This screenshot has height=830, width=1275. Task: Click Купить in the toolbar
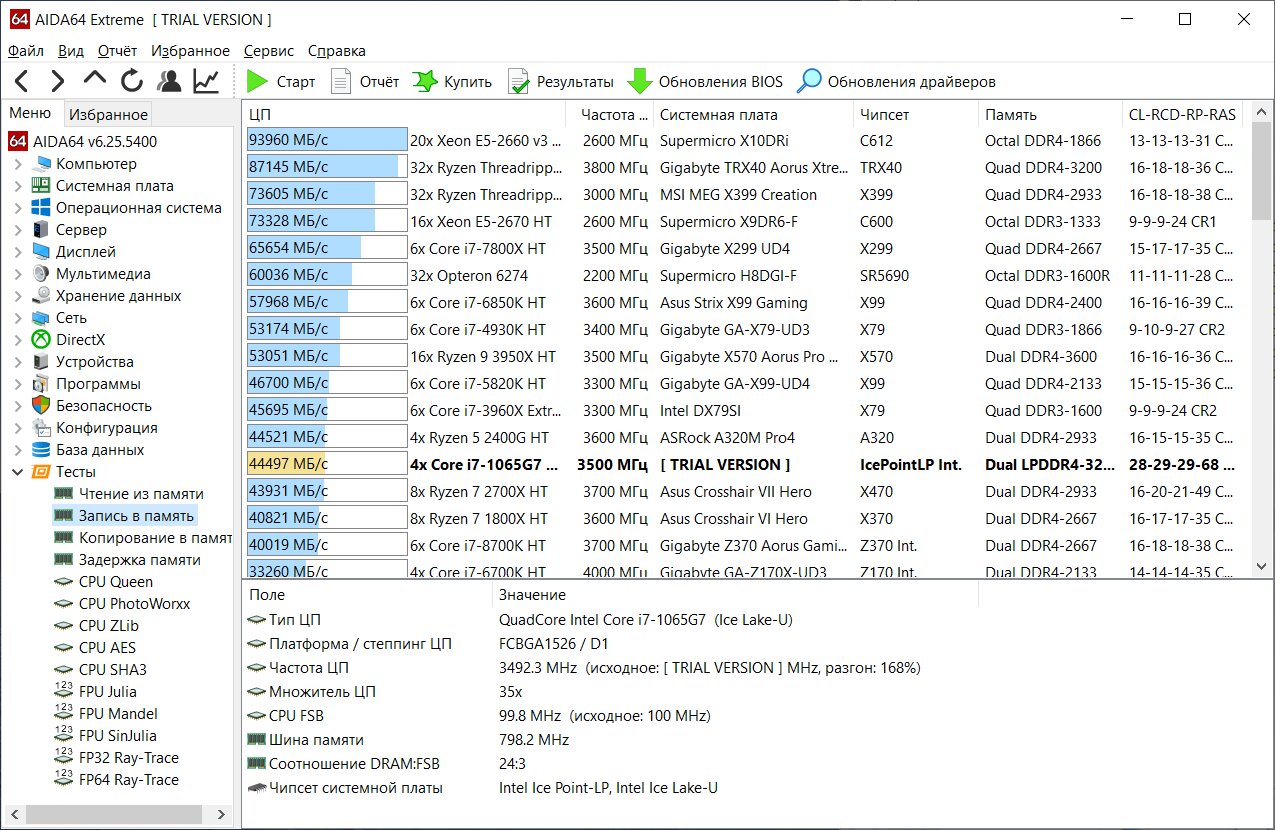pos(453,82)
